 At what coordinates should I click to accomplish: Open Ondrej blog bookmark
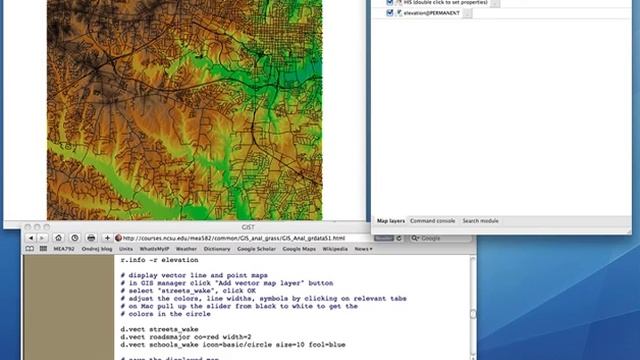pos(97,249)
